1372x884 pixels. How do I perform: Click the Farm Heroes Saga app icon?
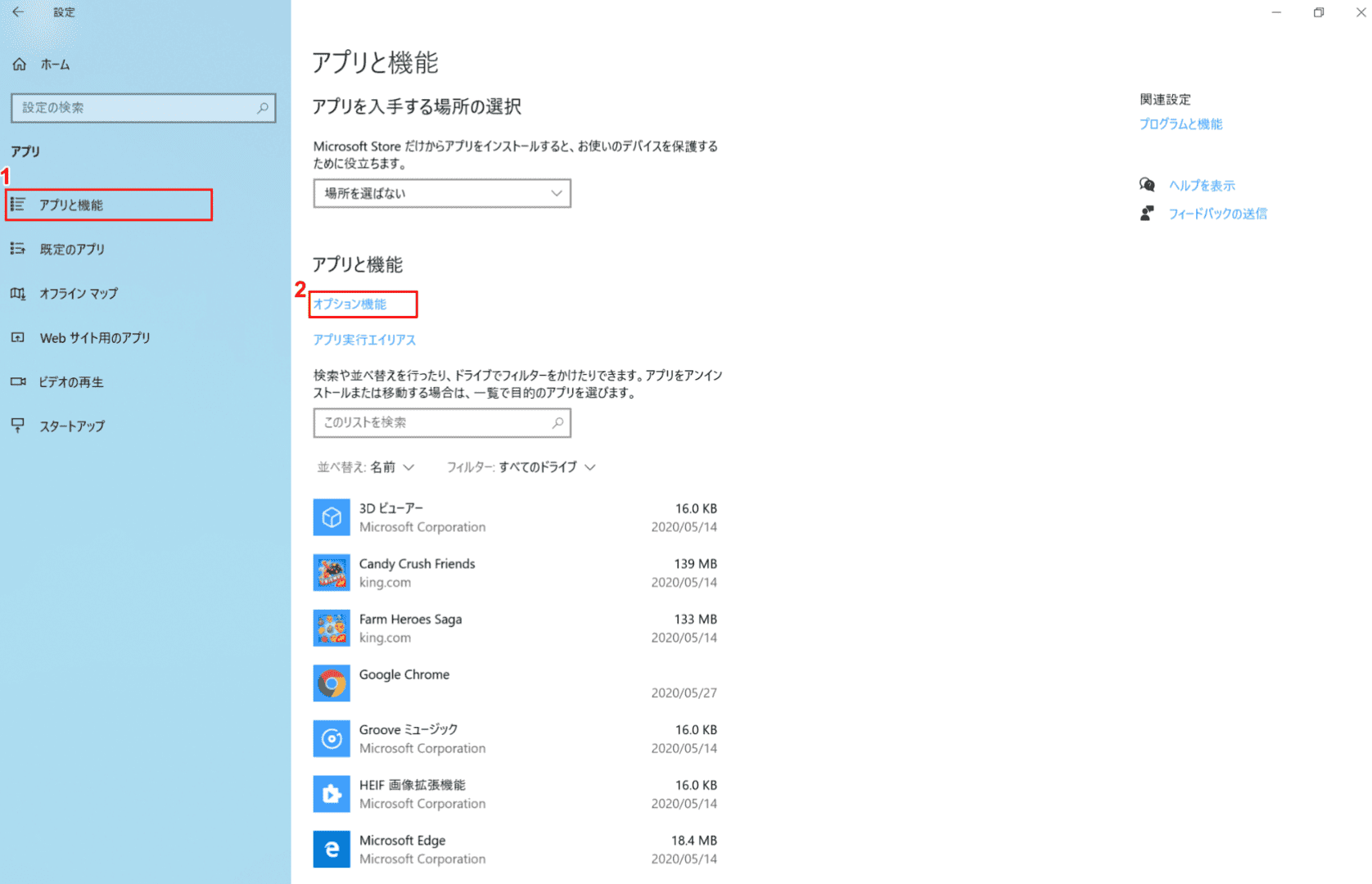tap(332, 628)
